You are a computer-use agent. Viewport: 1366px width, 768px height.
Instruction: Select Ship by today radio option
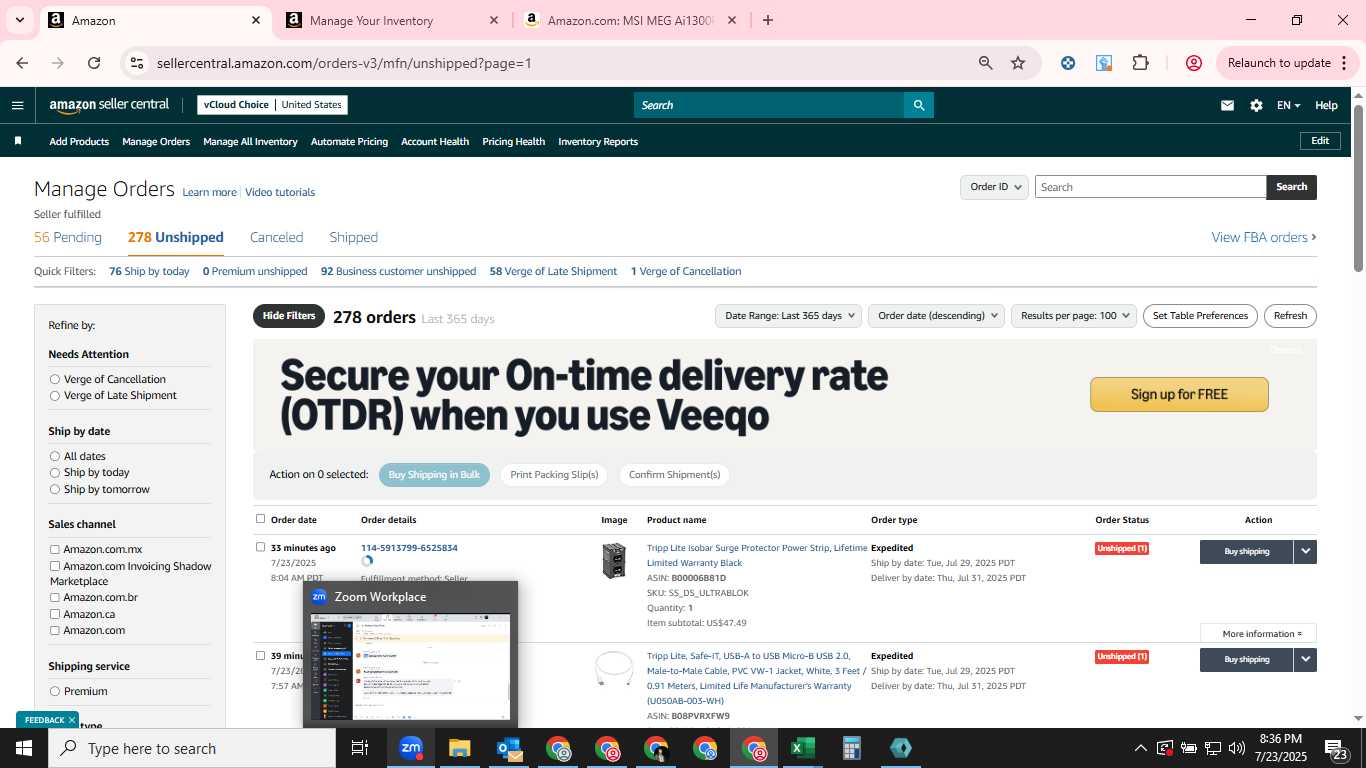coord(55,472)
